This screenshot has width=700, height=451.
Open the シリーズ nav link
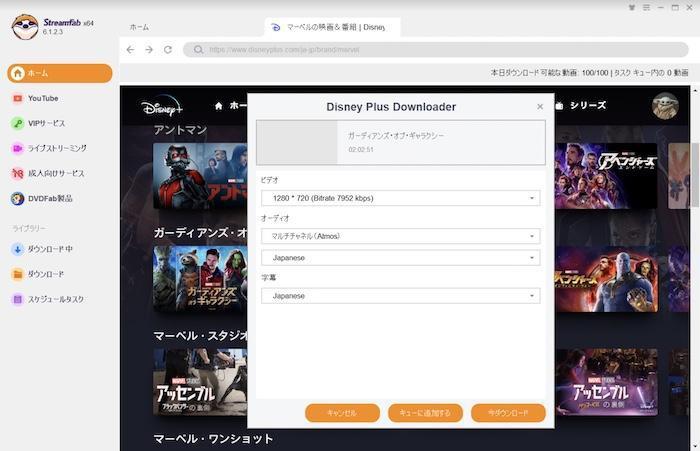[588, 105]
